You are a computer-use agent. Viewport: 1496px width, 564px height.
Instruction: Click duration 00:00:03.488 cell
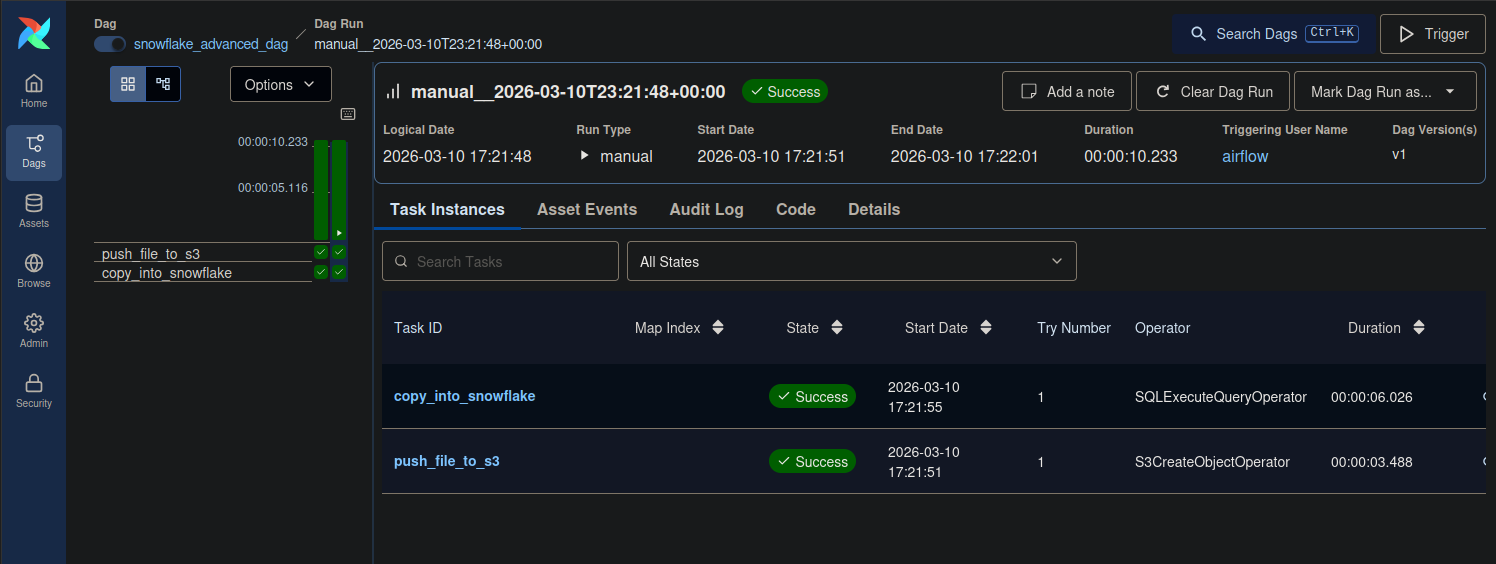coord(1372,462)
